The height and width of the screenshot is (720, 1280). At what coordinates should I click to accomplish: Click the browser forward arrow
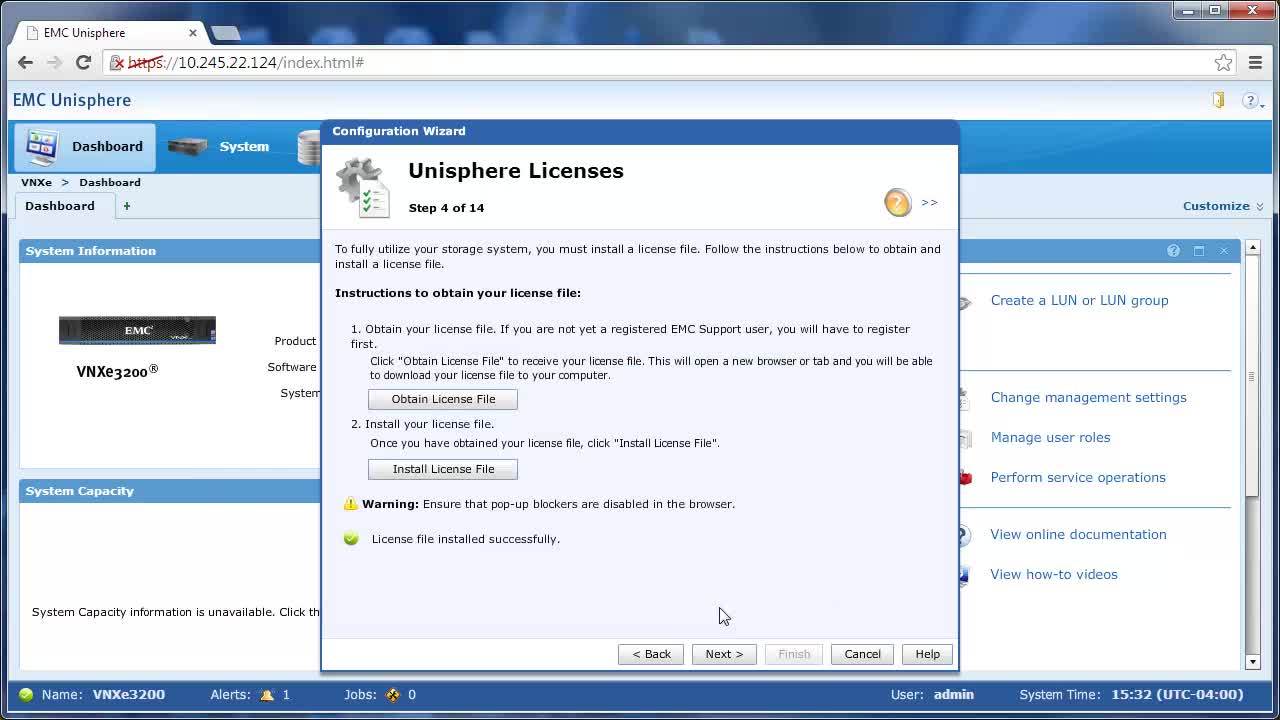click(54, 62)
